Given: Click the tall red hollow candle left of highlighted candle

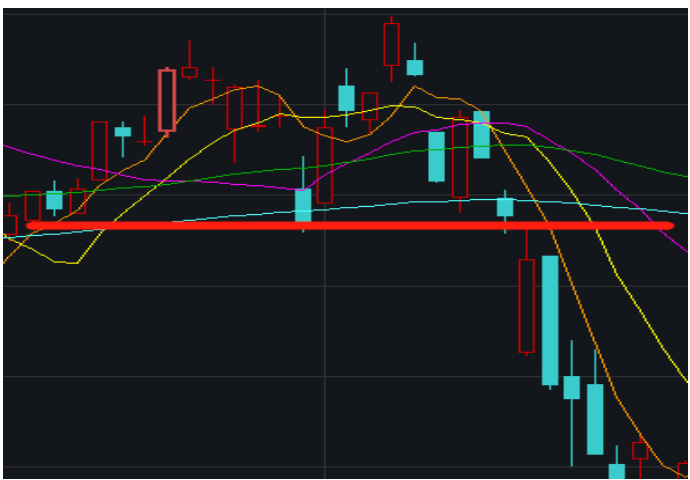Looking at the screenshot, I should [99, 150].
